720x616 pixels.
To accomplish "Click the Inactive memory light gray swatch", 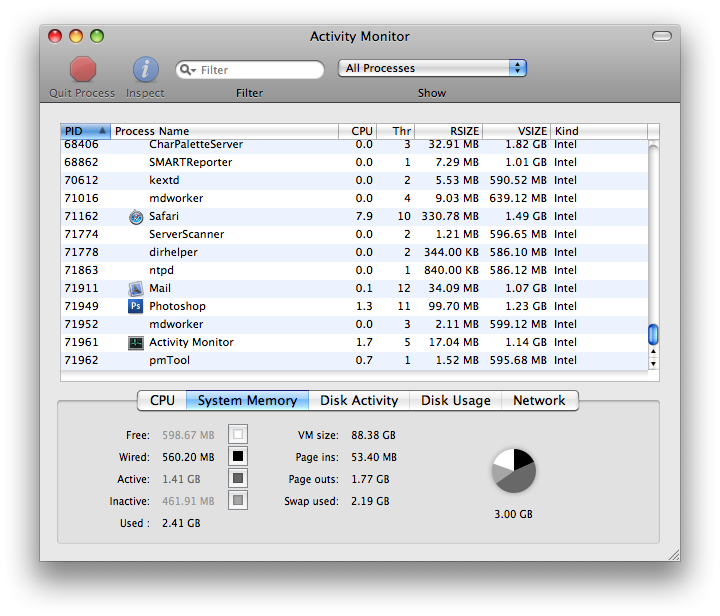I will coord(238,500).
